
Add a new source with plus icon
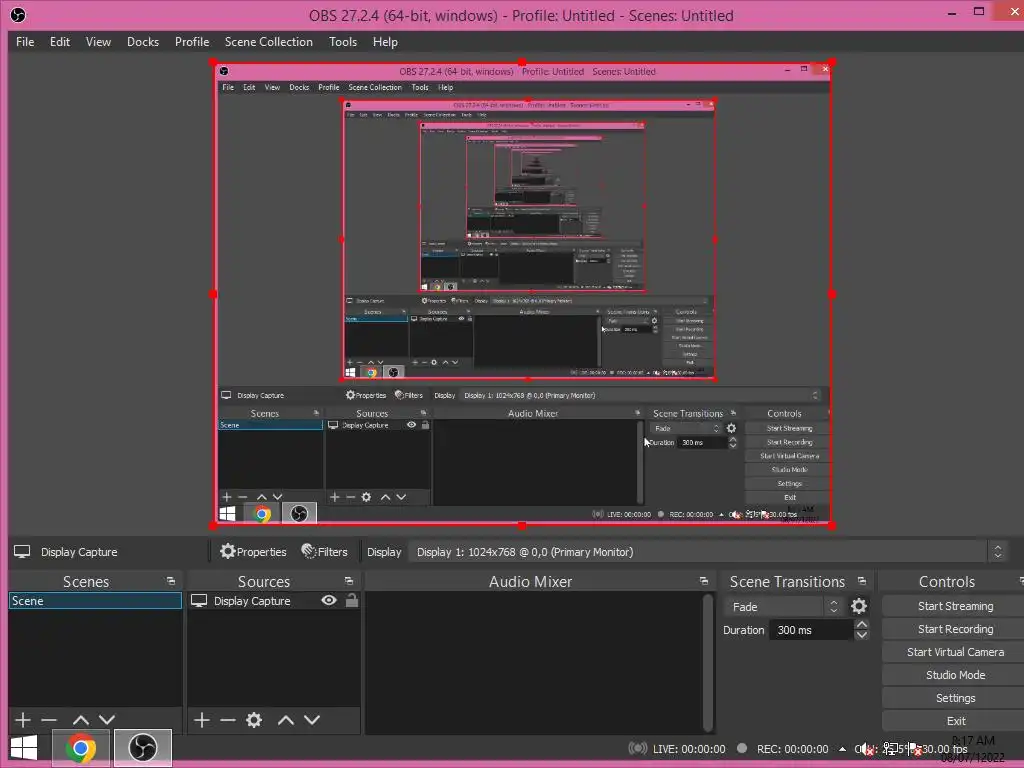tap(202, 720)
